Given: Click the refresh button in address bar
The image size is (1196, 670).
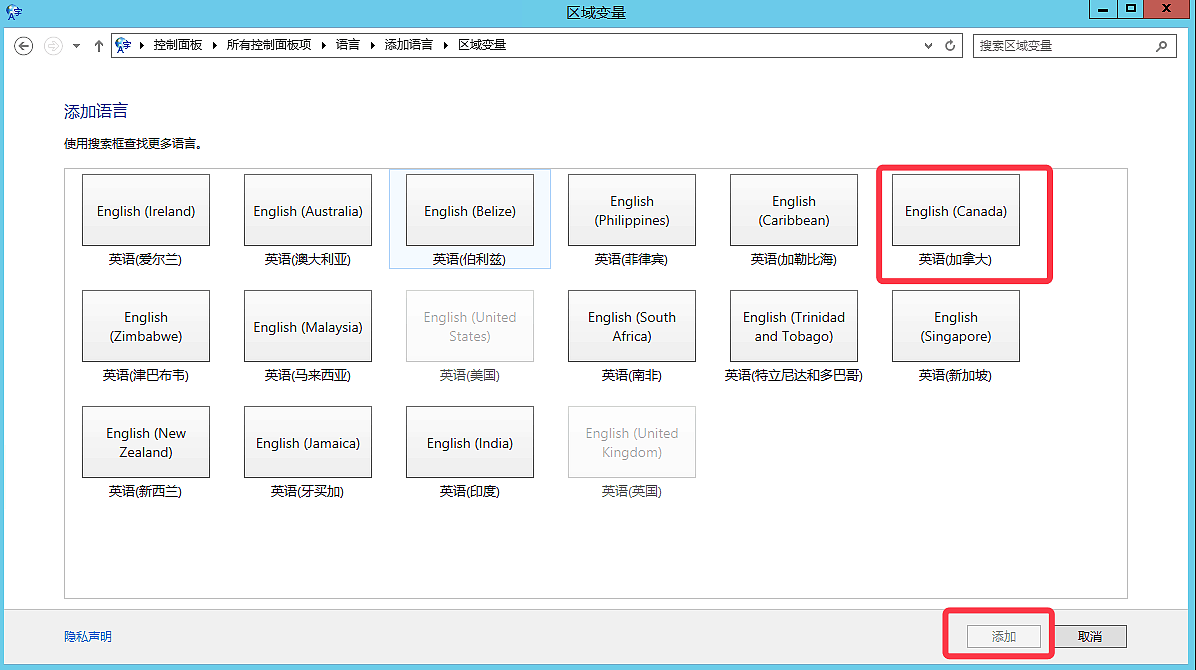Looking at the screenshot, I should pos(950,45).
